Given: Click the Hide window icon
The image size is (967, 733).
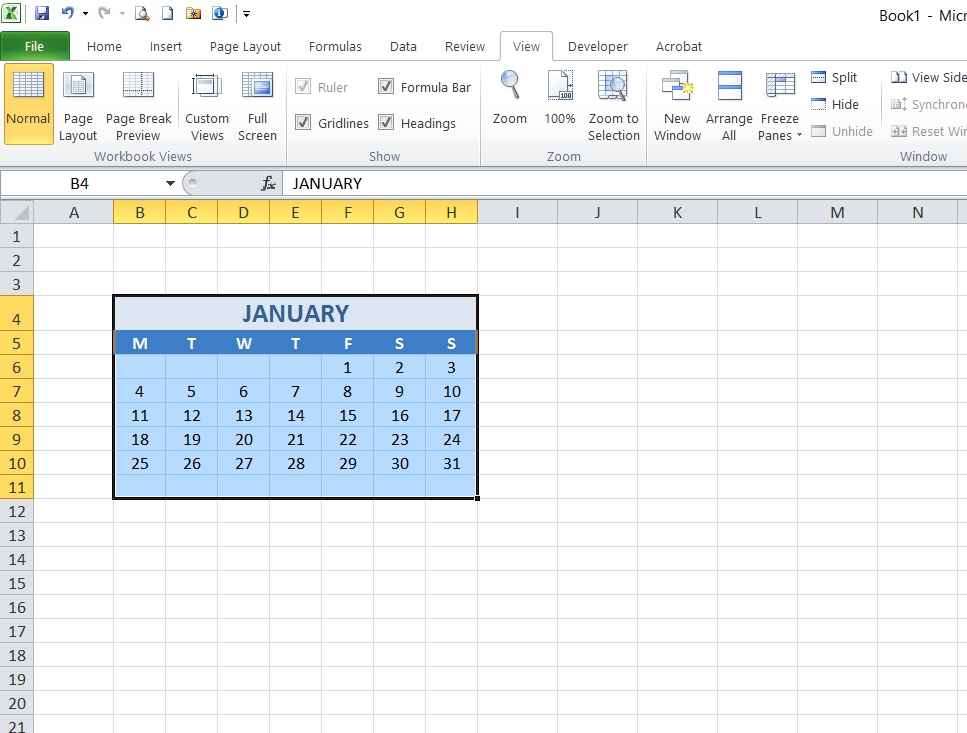Looking at the screenshot, I should [x=818, y=104].
